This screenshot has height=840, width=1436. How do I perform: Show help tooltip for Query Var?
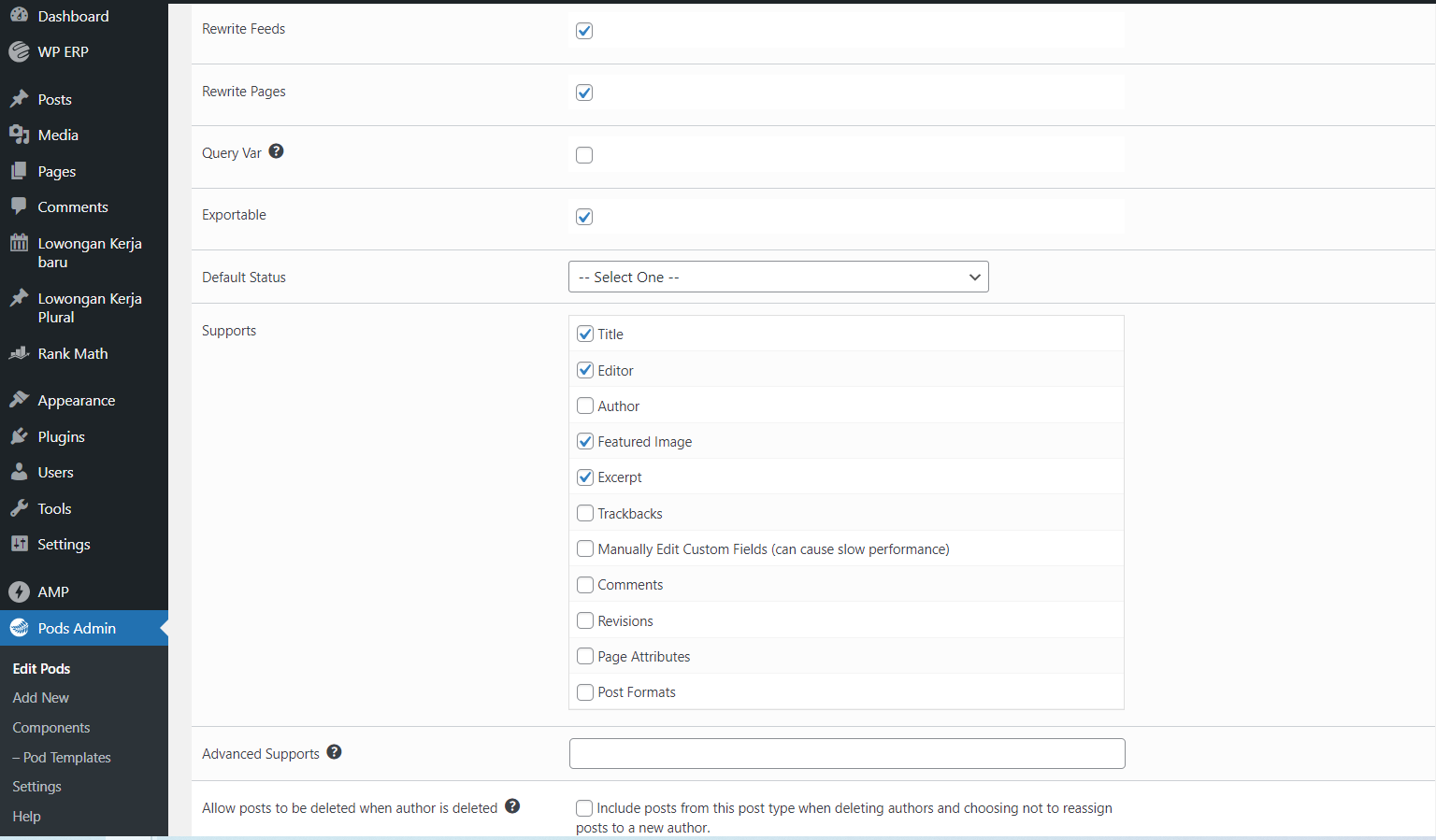click(276, 151)
